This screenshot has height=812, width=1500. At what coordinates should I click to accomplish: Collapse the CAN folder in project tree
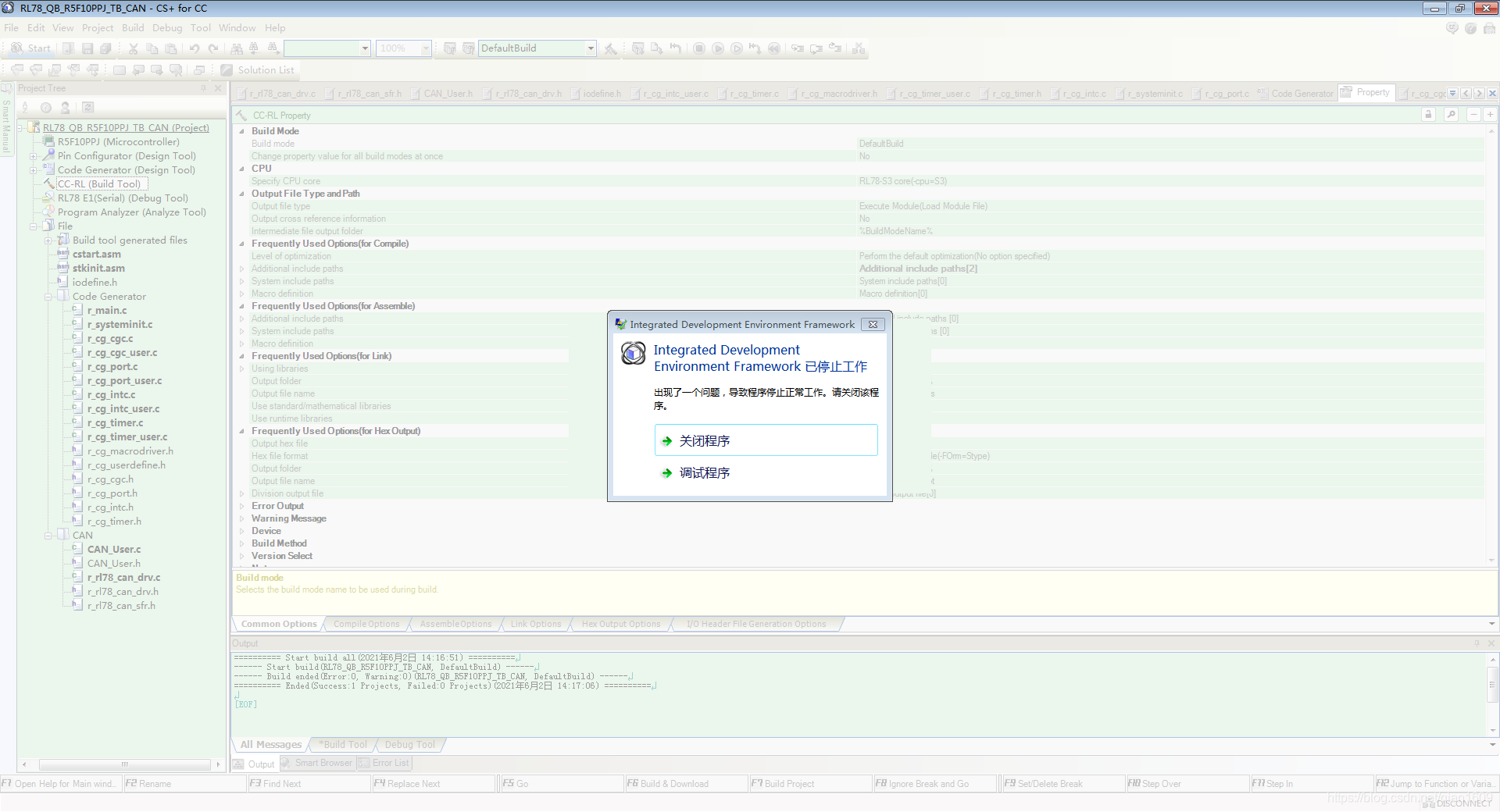[x=48, y=536]
